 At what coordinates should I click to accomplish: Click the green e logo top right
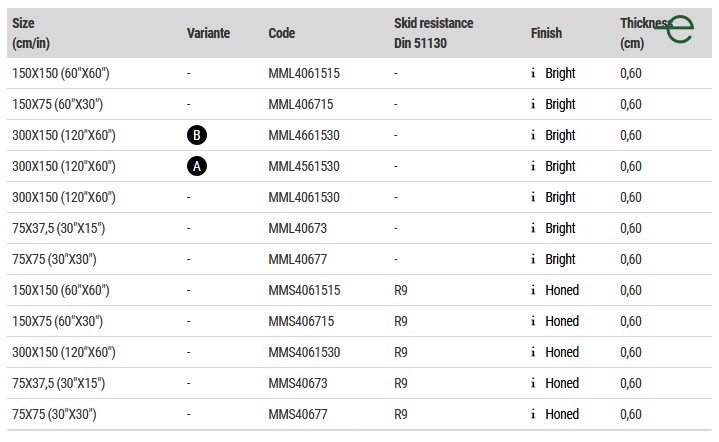(x=675, y=29)
